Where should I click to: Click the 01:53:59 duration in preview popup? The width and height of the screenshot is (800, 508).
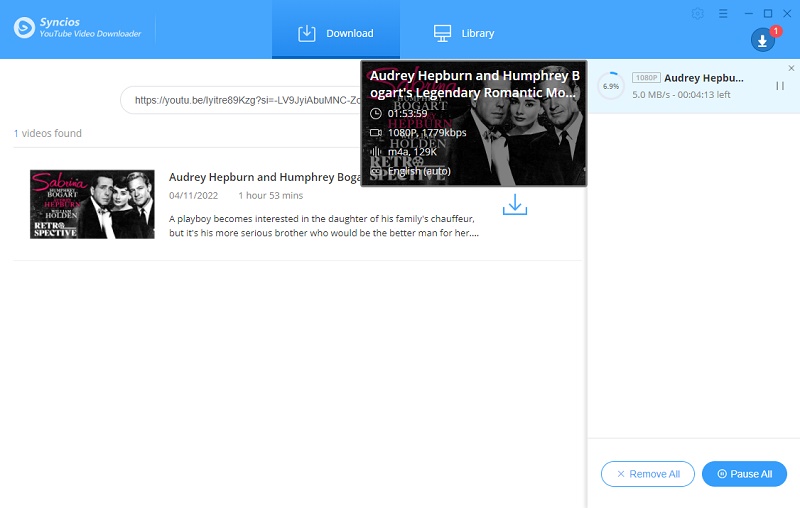[x=407, y=113]
